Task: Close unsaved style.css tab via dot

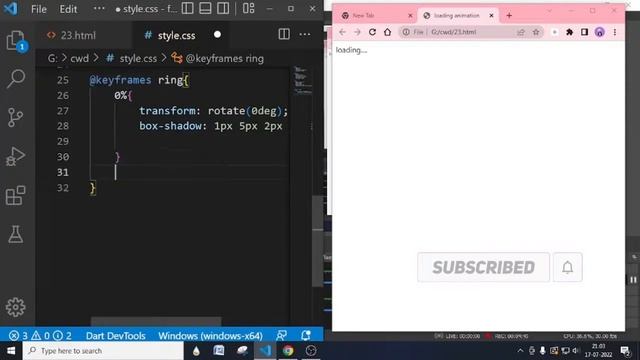Action: (218, 35)
